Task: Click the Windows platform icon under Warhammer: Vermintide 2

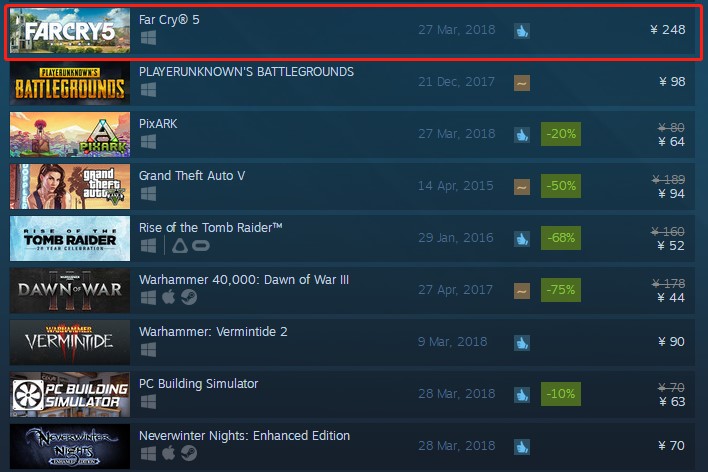Action: 149,349
